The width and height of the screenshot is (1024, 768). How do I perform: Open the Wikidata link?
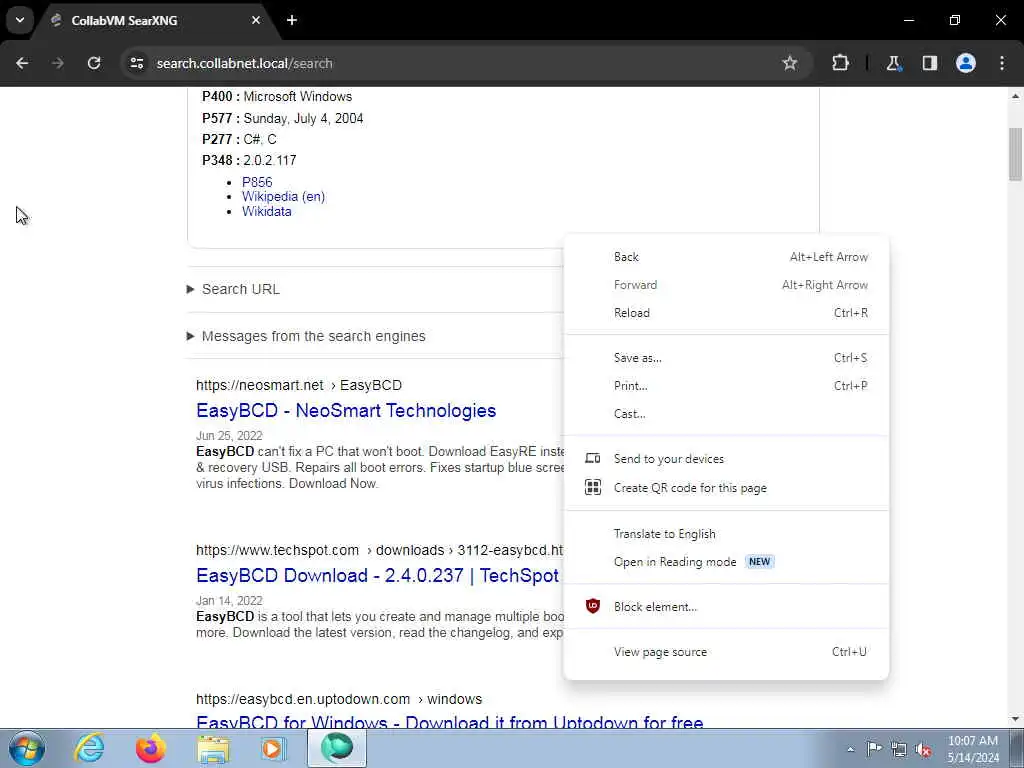(x=266, y=212)
